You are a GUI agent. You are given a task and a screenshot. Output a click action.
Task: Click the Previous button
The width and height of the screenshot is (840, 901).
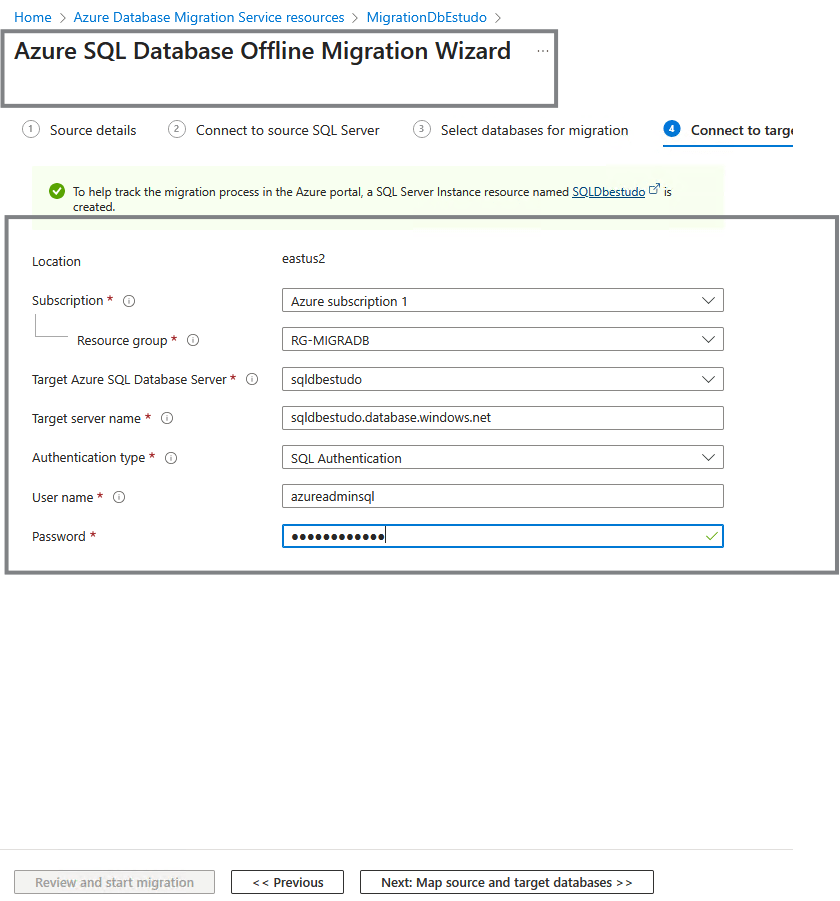point(287,882)
